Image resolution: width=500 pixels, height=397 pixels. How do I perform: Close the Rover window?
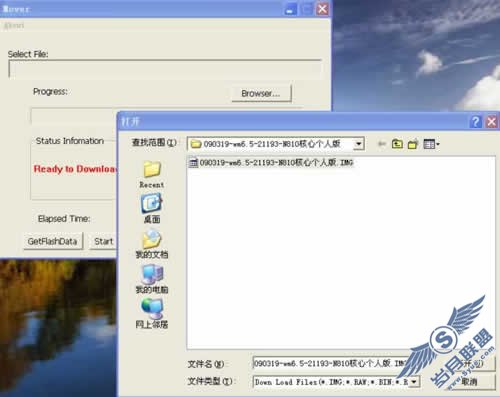click(322, 9)
